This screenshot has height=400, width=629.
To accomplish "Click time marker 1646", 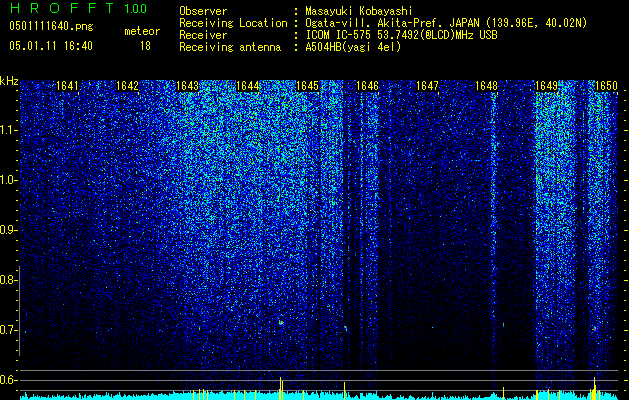I will (367, 86).
